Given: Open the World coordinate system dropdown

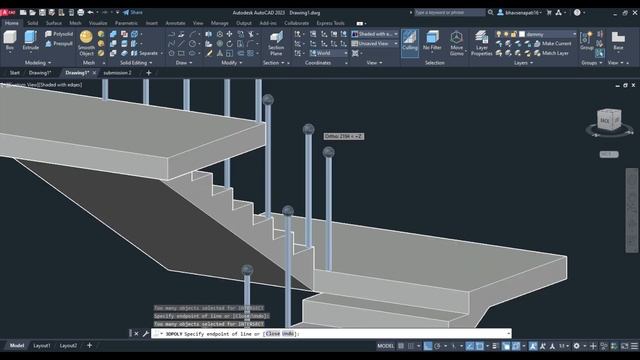Looking at the screenshot, I should 329,53.
